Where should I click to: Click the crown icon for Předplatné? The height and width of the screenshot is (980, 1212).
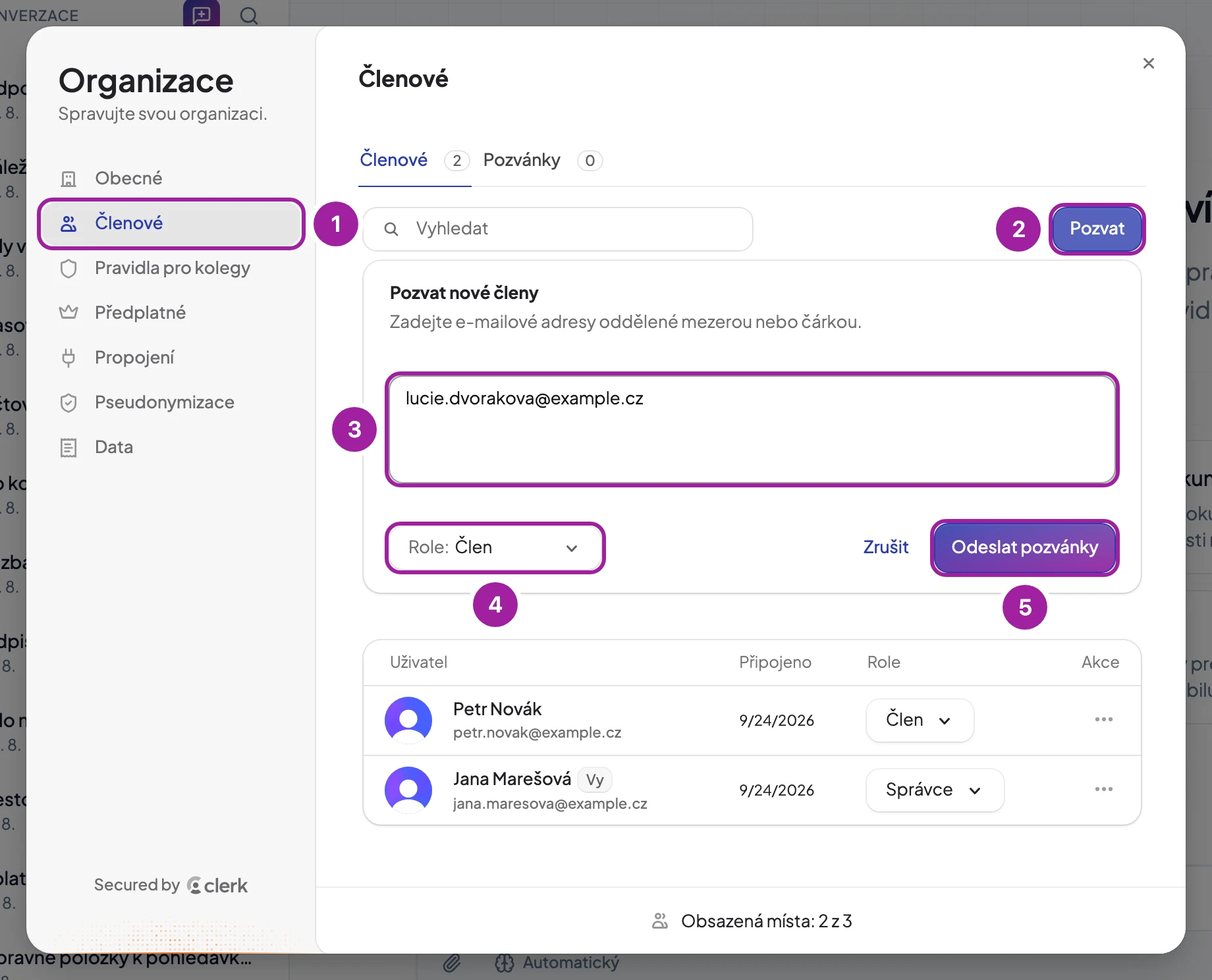[69, 313]
